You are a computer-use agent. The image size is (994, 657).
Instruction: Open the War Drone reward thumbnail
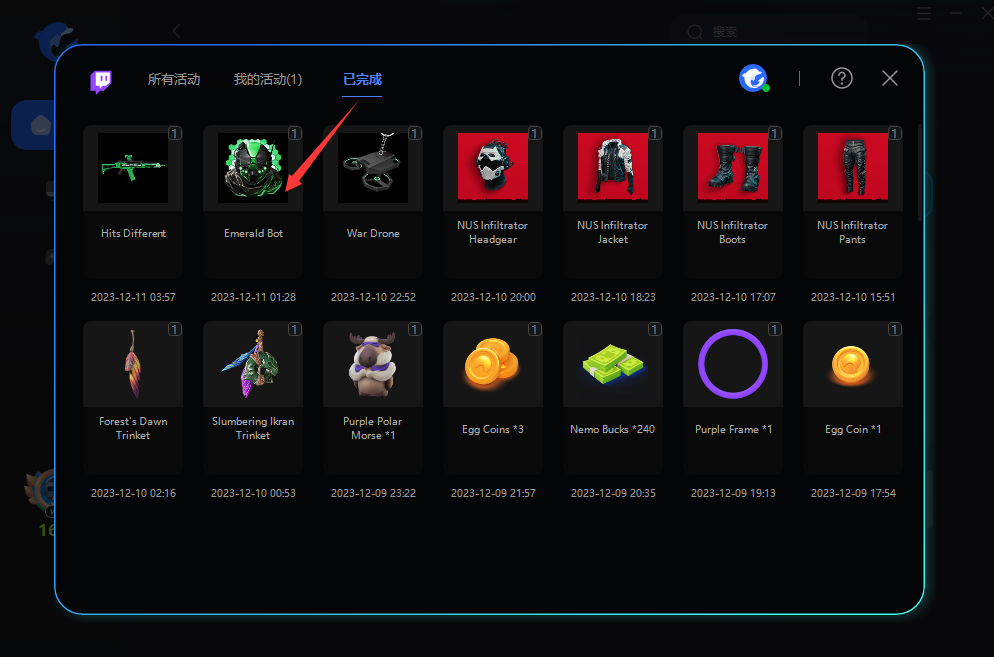(x=373, y=168)
